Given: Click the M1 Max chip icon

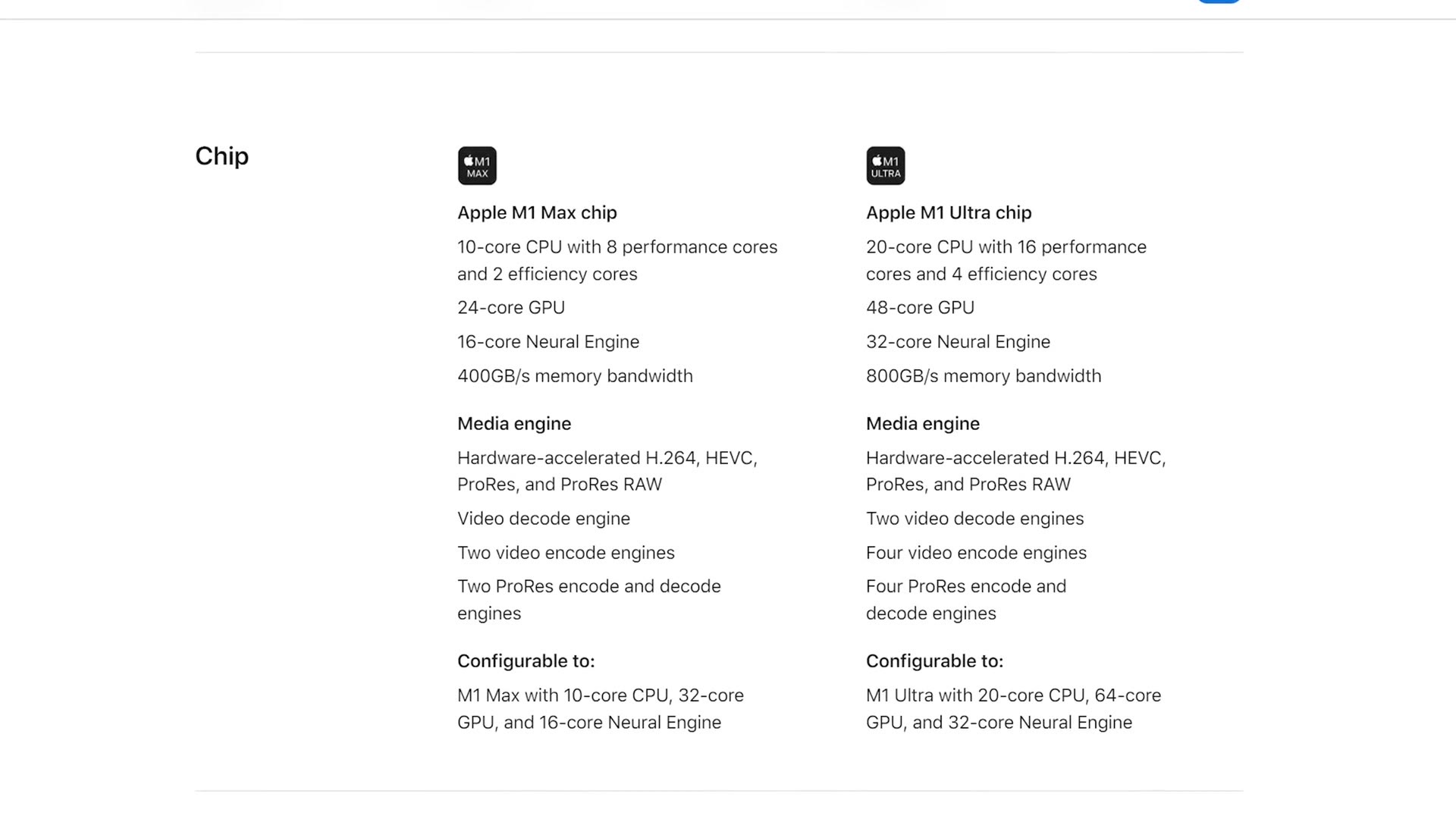Looking at the screenshot, I should click(x=477, y=165).
